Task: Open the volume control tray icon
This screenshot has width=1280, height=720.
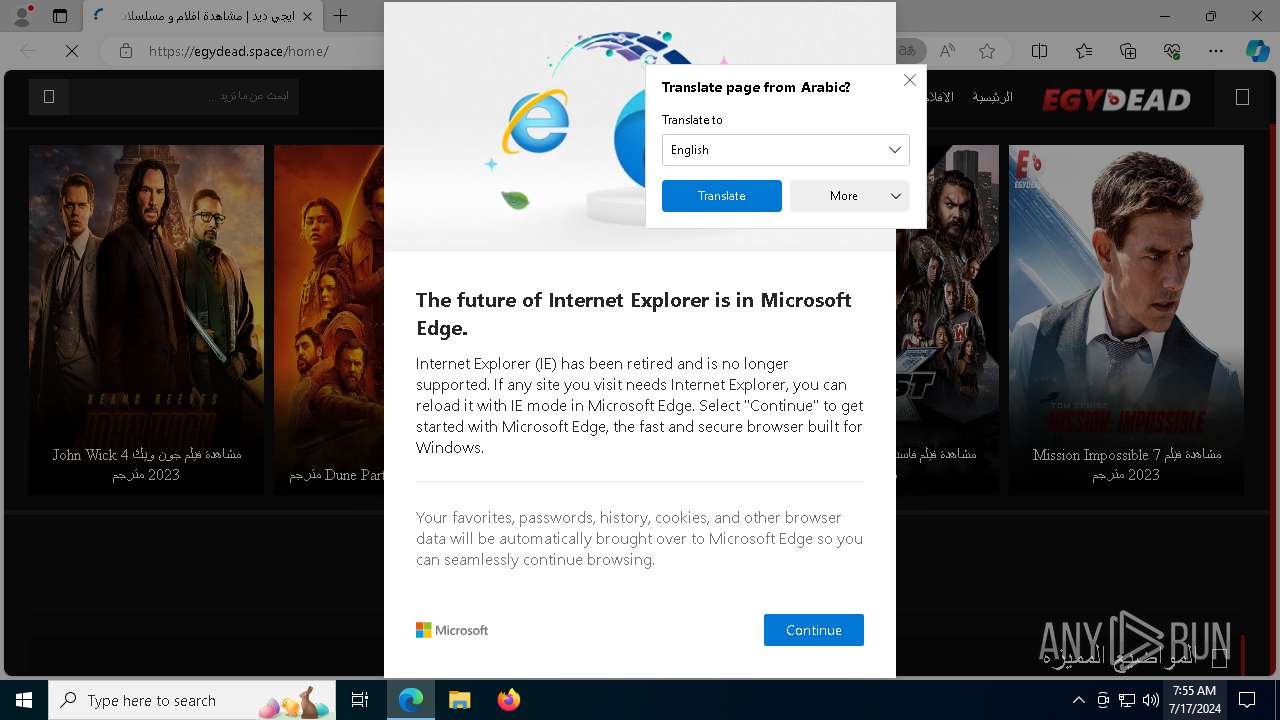Action: (1151, 700)
